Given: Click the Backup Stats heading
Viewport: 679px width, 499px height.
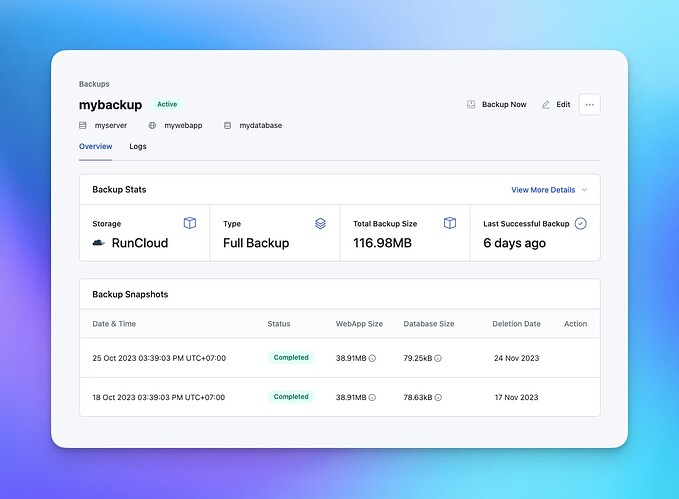Looking at the screenshot, I should (x=119, y=189).
